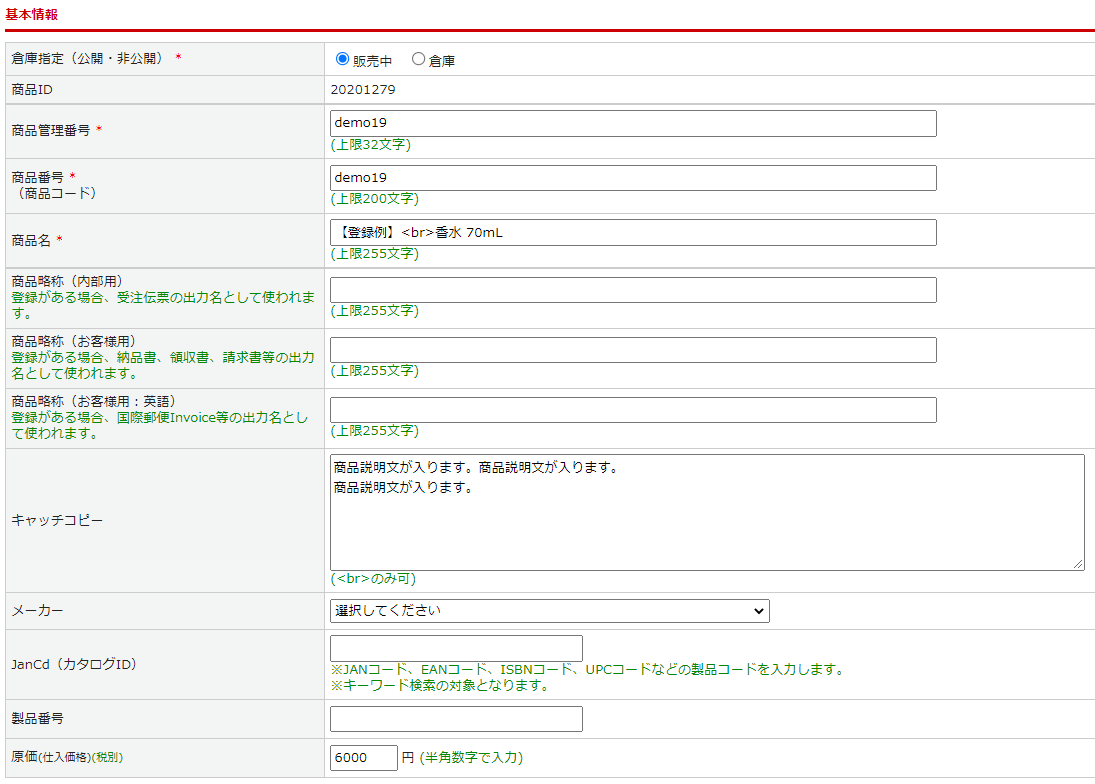Choose the 倉庫 radio option
1095x784 pixels.
(x=418, y=59)
